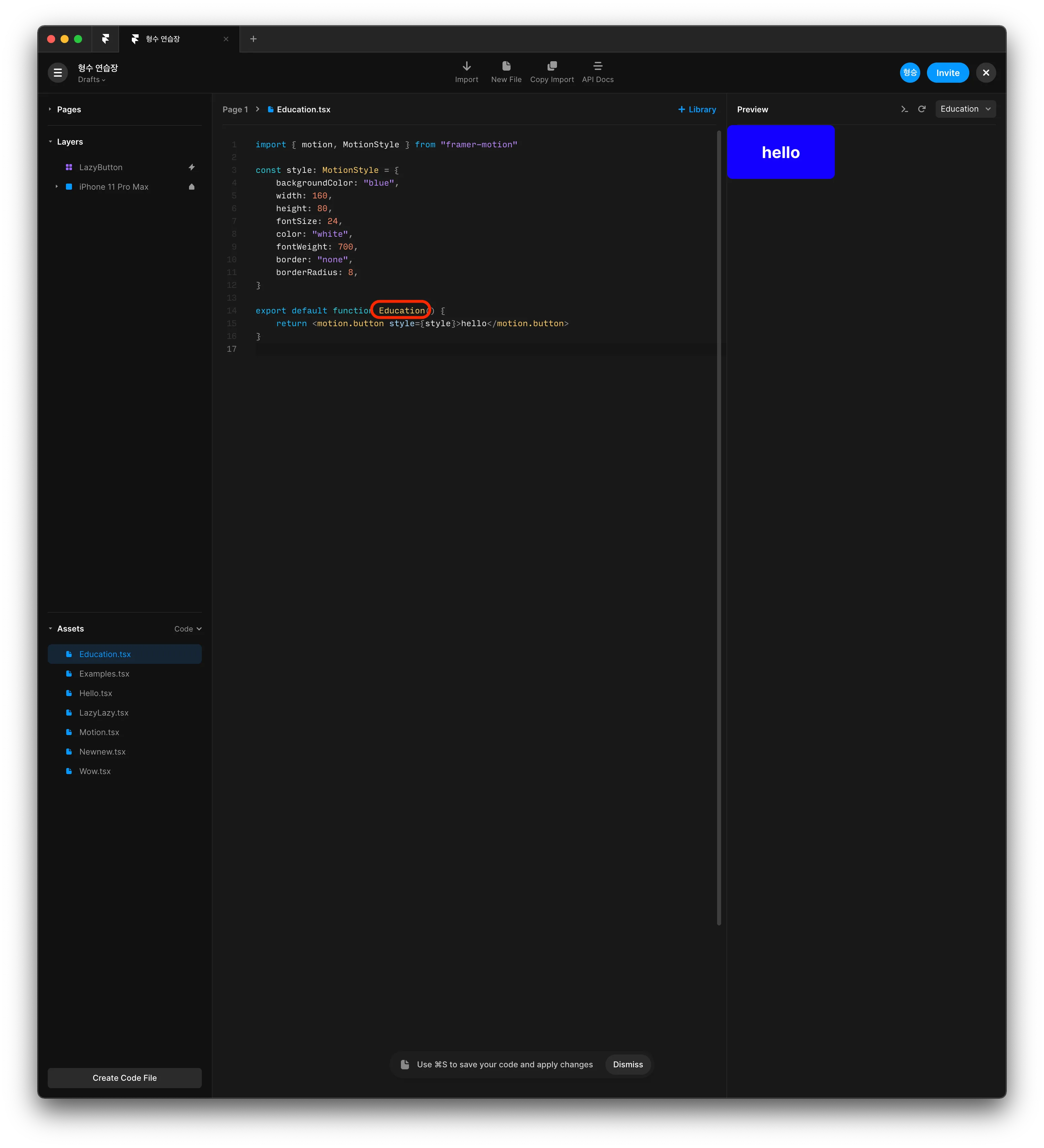Click the file icon in save notification
This screenshot has width=1044, height=1148.
tap(405, 1064)
